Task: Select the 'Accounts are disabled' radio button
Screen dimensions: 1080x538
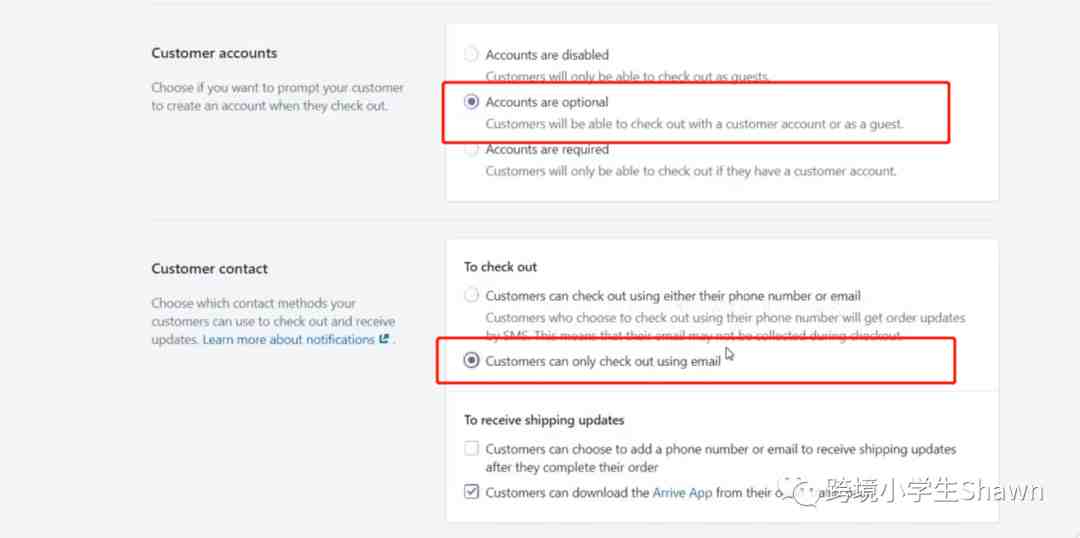Action: [x=471, y=55]
